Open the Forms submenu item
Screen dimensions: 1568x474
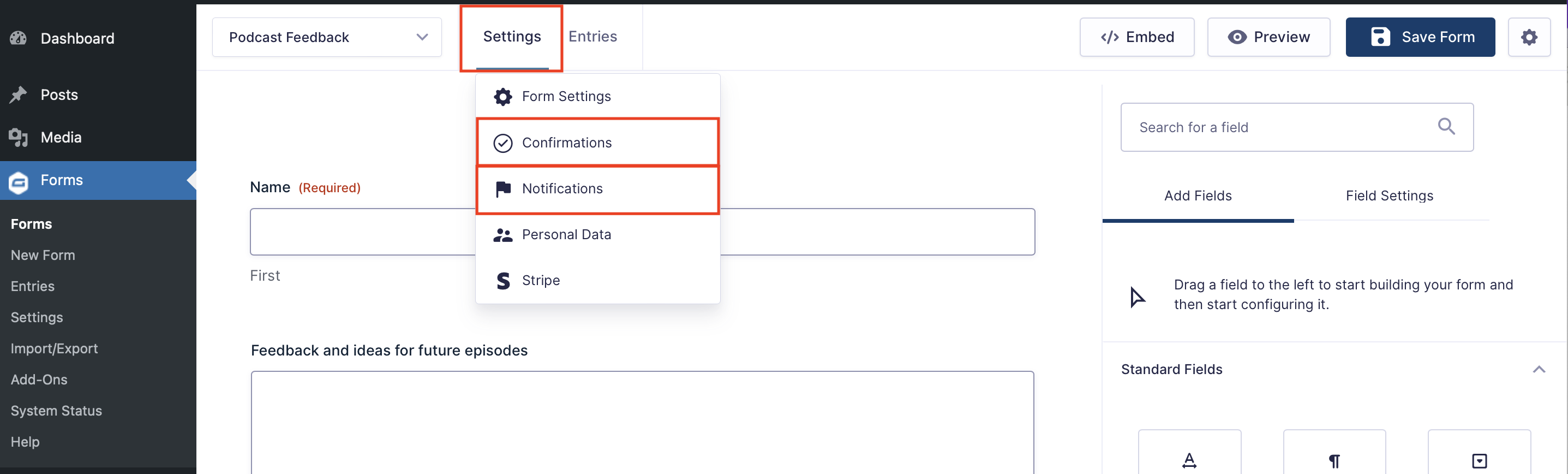(x=31, y=224)
